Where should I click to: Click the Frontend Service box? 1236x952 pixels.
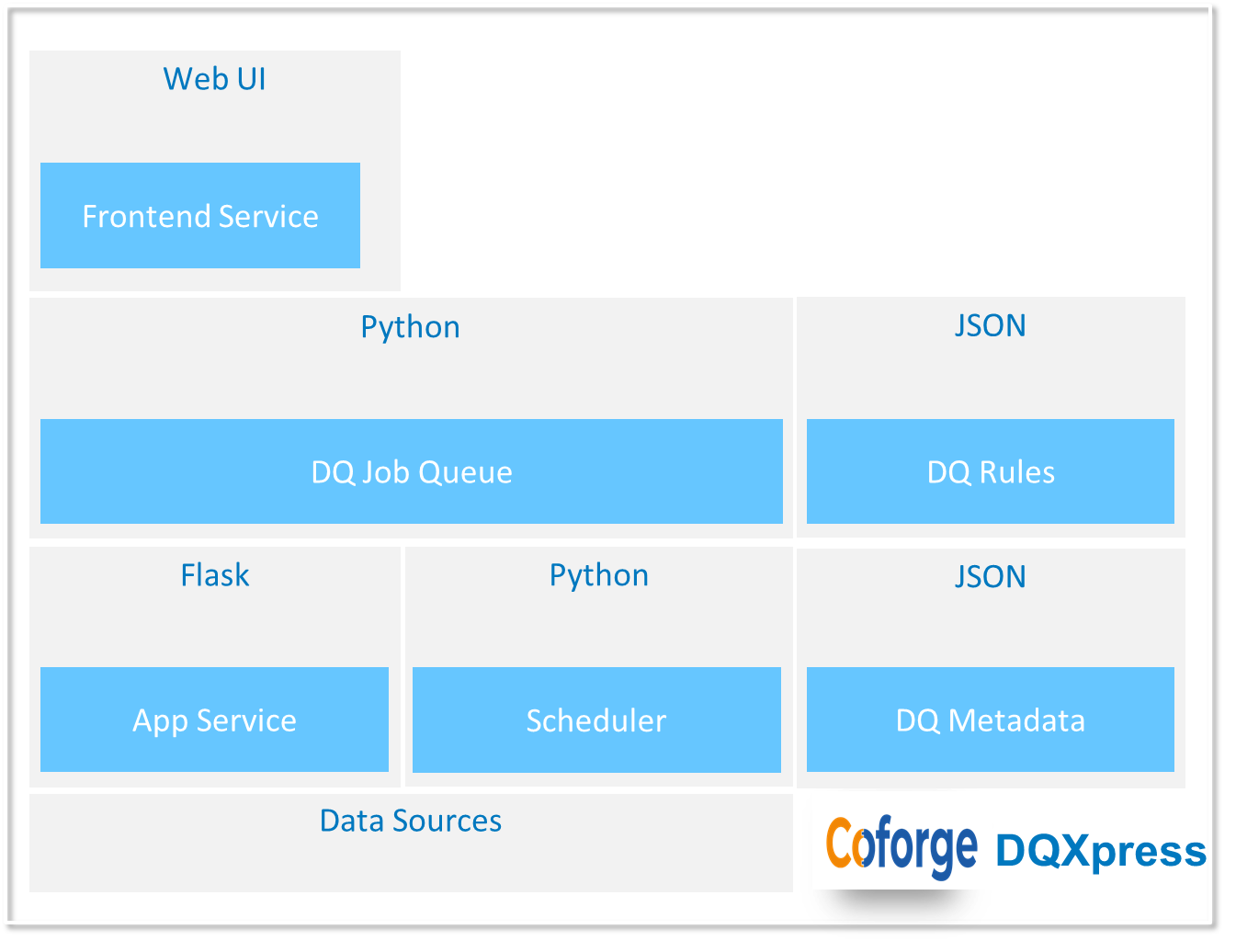tap(200, 216)
